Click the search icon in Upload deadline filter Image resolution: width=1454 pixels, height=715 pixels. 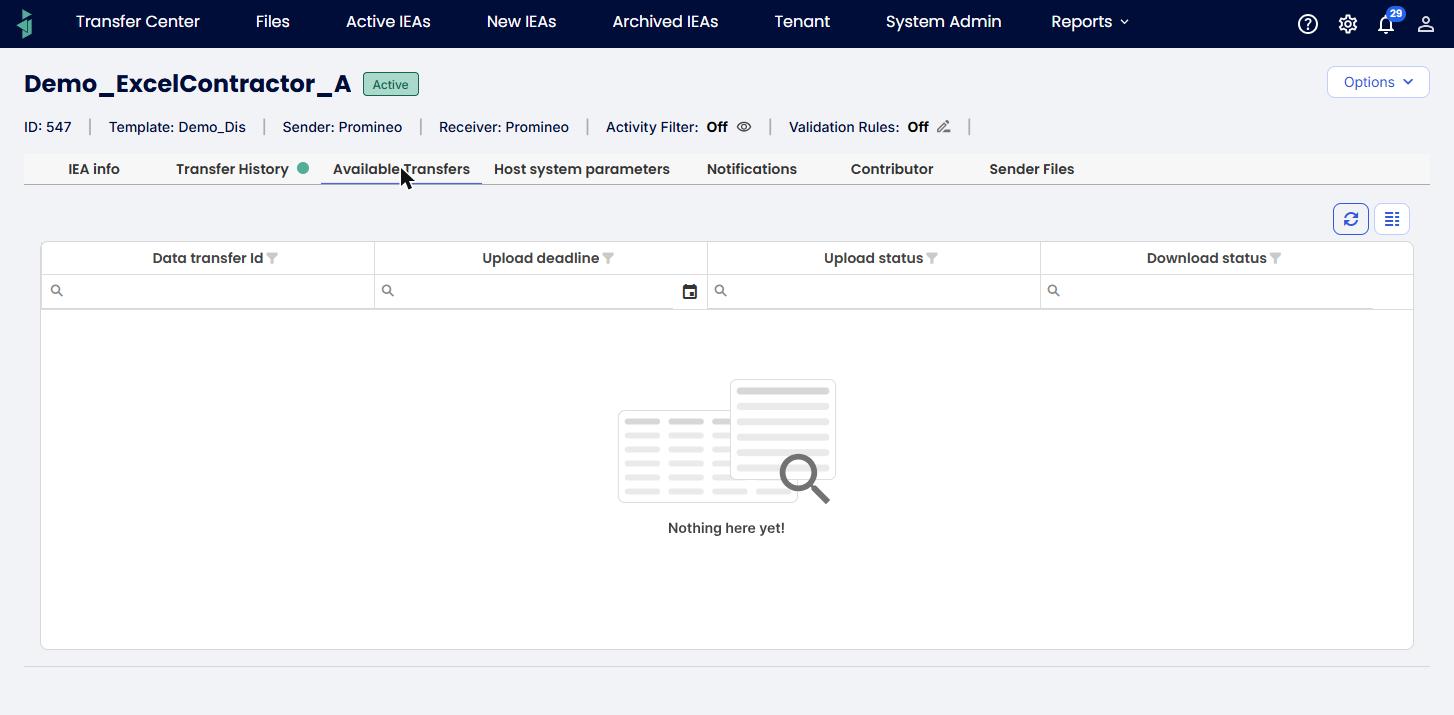tap(388, 290)
